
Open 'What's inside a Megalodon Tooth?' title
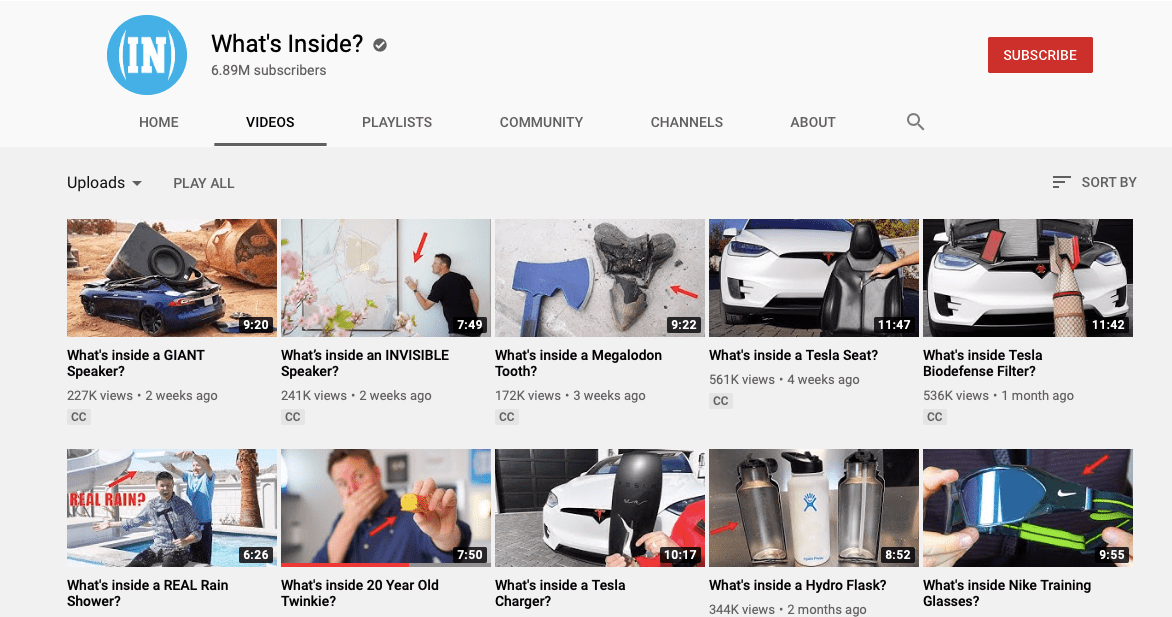pyautogui.click(x=579, y=363)
